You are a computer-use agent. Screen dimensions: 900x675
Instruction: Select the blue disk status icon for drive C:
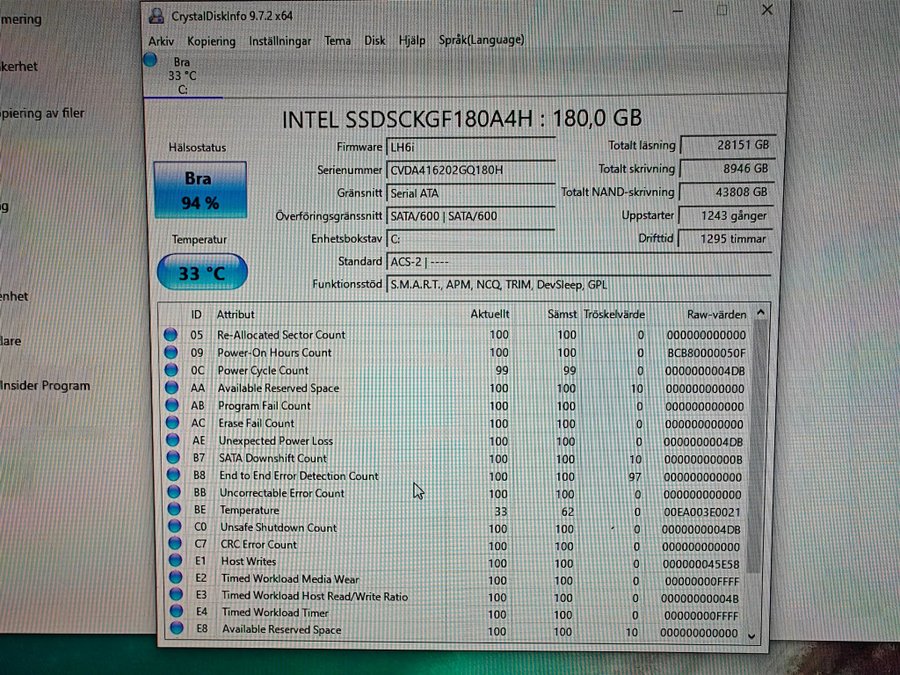pos(150,61)
